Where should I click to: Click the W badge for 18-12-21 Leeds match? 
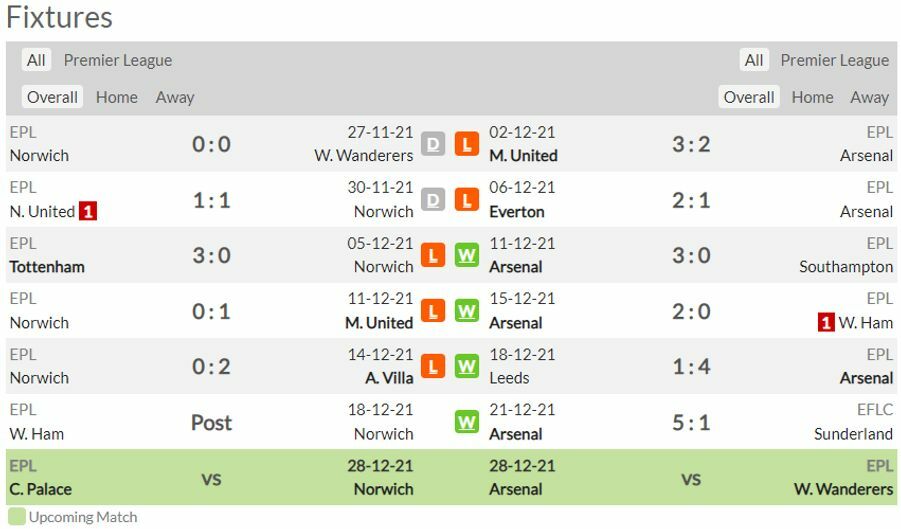[466, 366]
